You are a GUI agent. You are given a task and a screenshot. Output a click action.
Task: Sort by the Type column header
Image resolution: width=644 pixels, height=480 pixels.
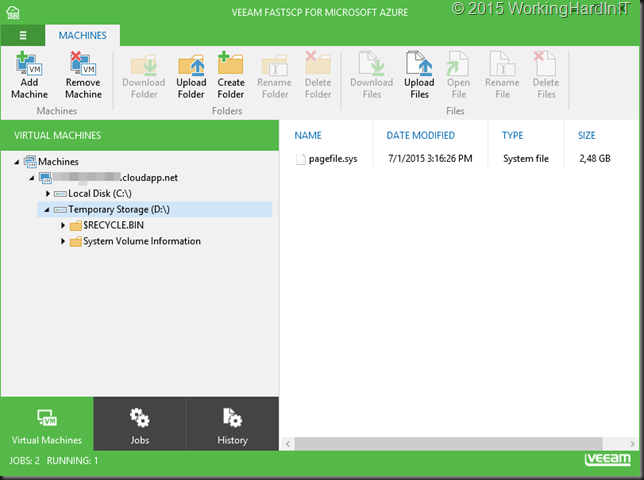(x=513, y=136)
